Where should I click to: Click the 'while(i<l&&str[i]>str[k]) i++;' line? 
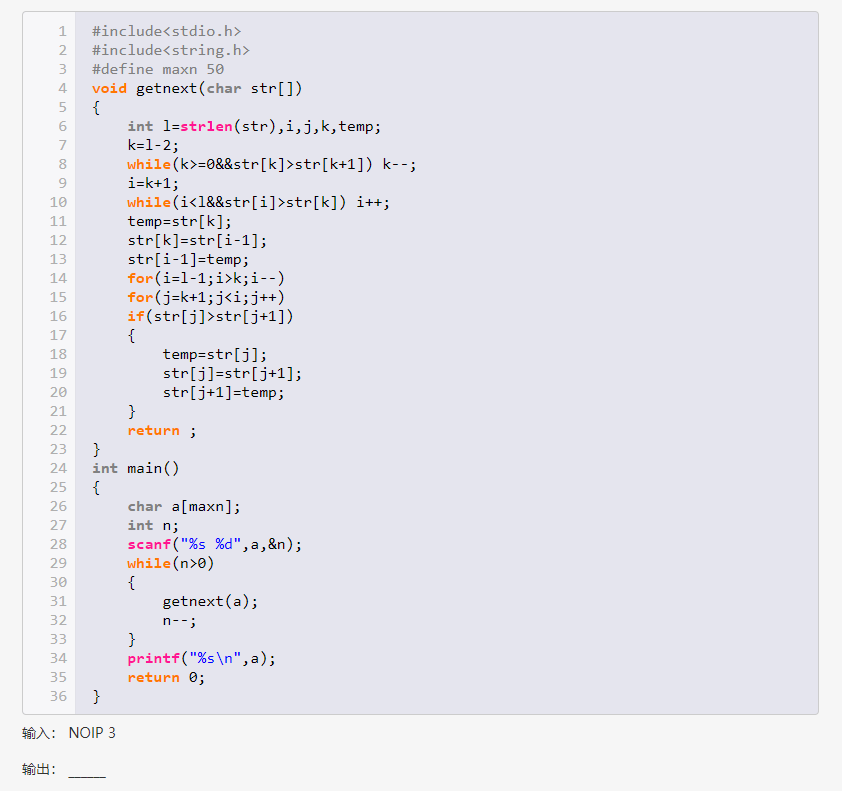[258, 202]
